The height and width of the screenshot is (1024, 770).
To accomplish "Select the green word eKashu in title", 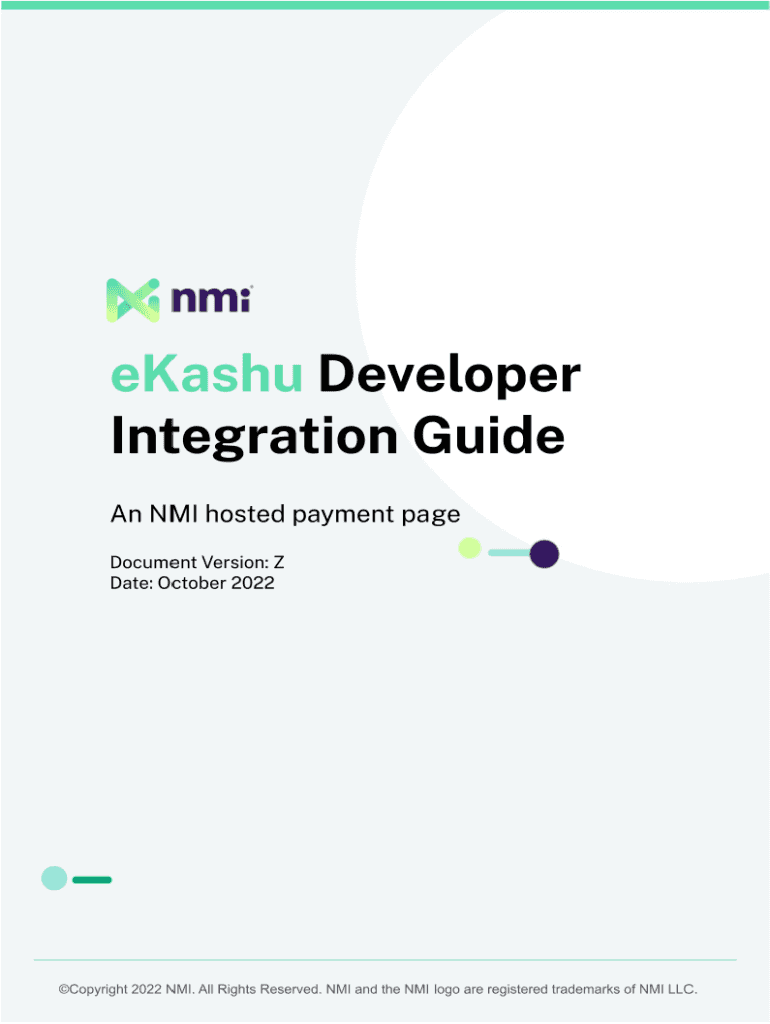I will tap(207, 376).
